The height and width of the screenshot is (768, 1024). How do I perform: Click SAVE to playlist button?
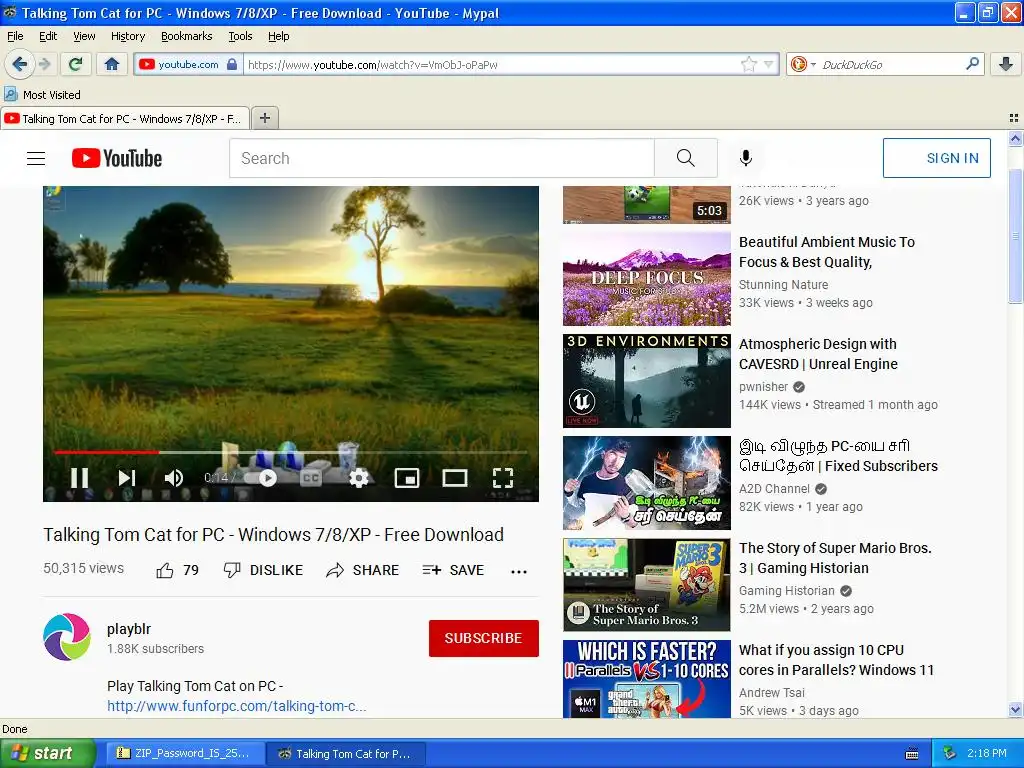click(453, 570)
